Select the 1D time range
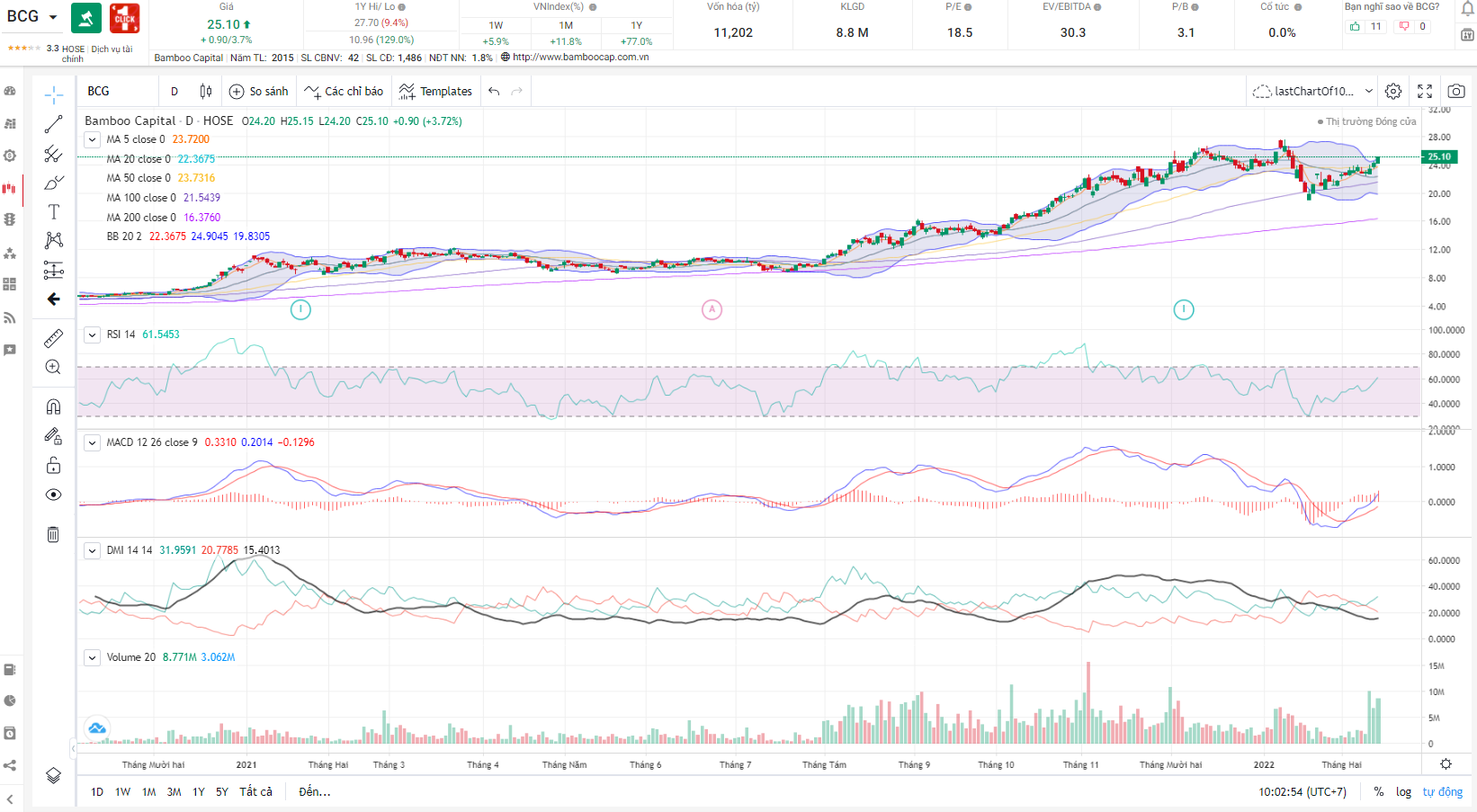 coord(97,792)
